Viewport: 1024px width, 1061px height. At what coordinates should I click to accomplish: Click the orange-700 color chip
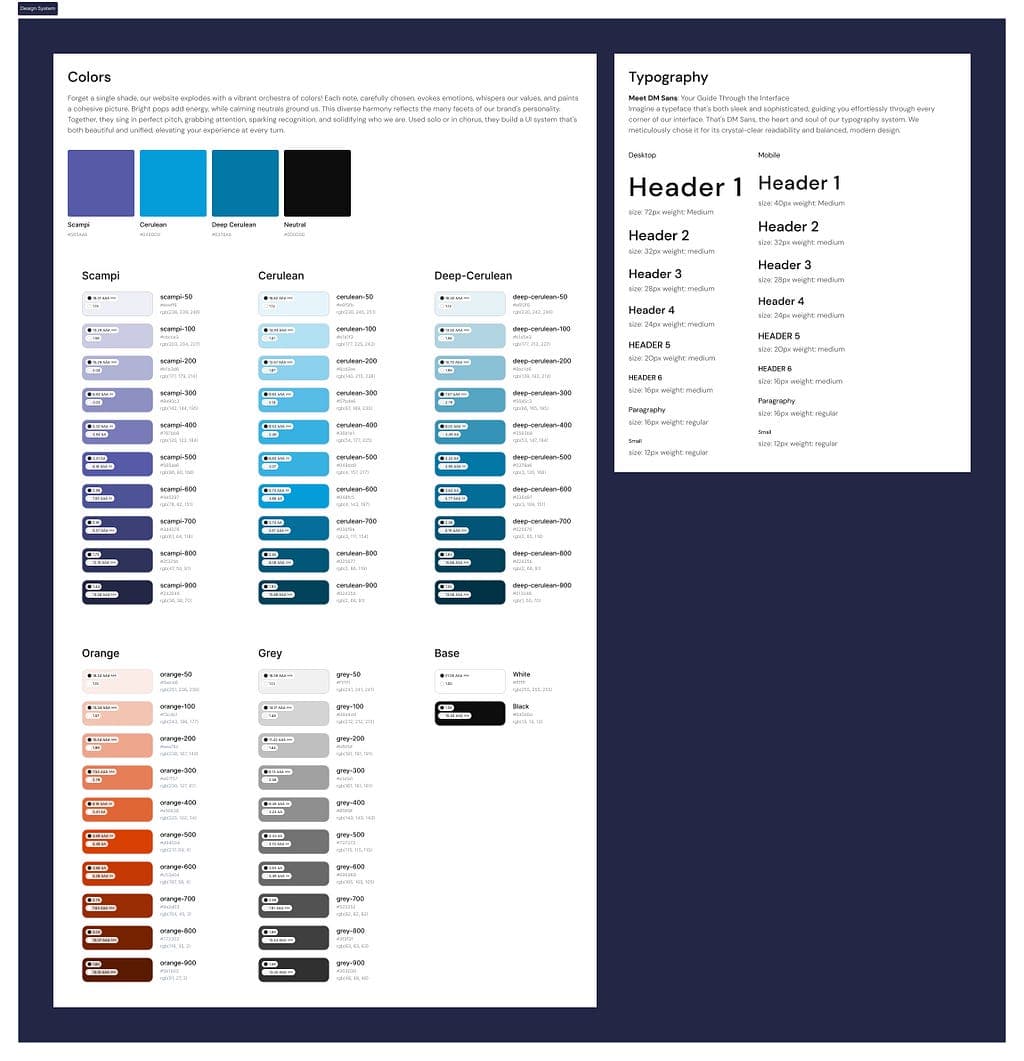point(118,906)
